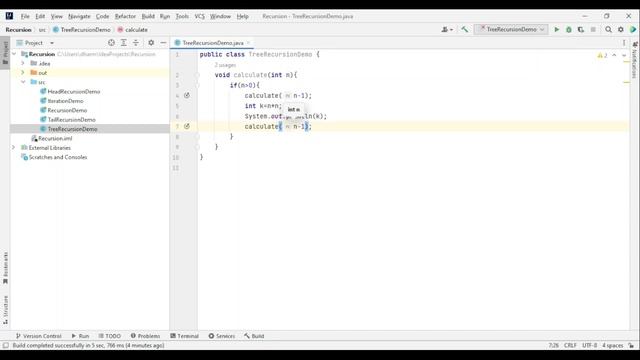This screenshot has height=360, width=640.
Task: Toggle Project side tool window button
Action: point(5,53)
